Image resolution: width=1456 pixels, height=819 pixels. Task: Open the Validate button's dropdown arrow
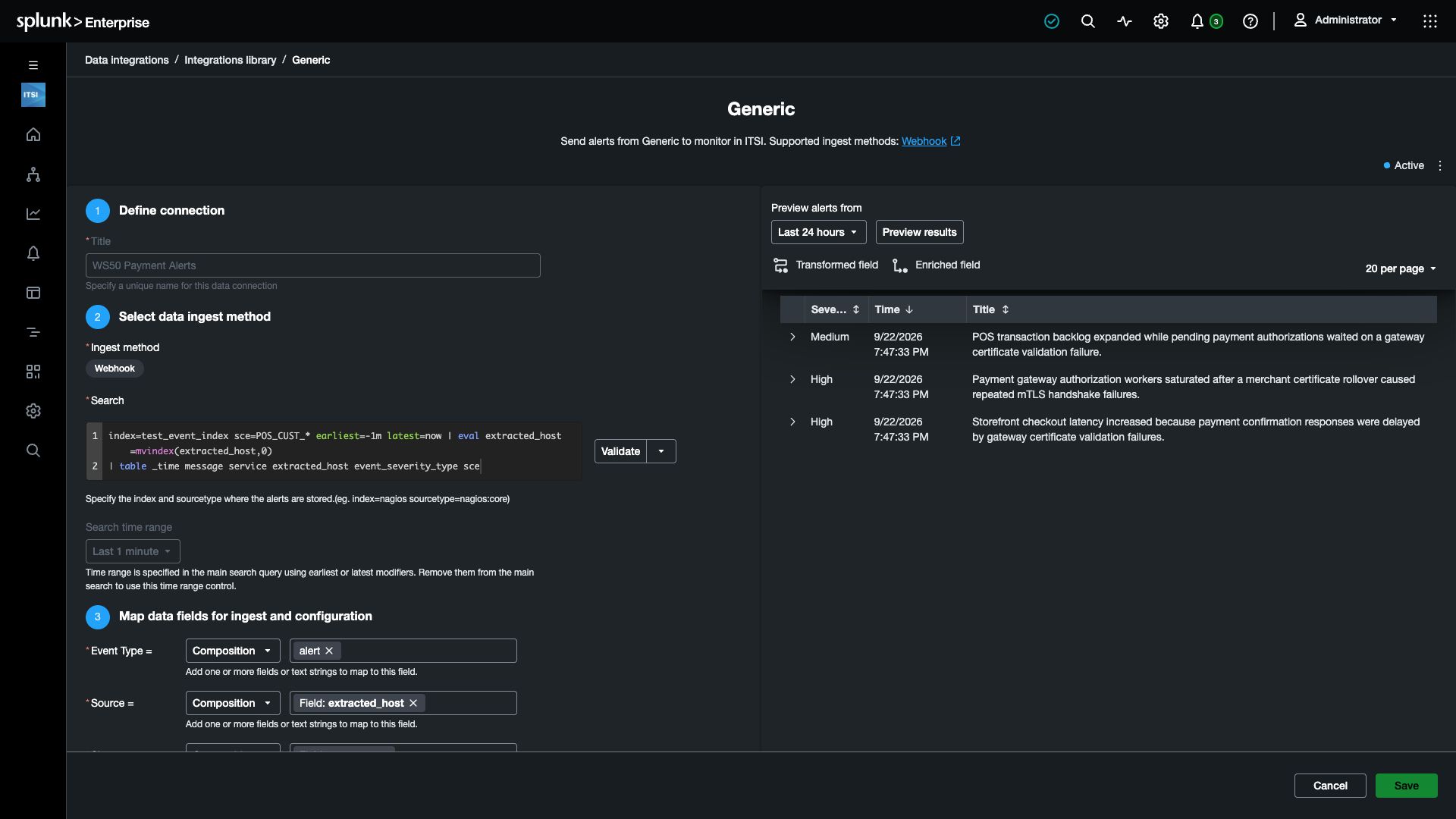(x=661, y=451)
